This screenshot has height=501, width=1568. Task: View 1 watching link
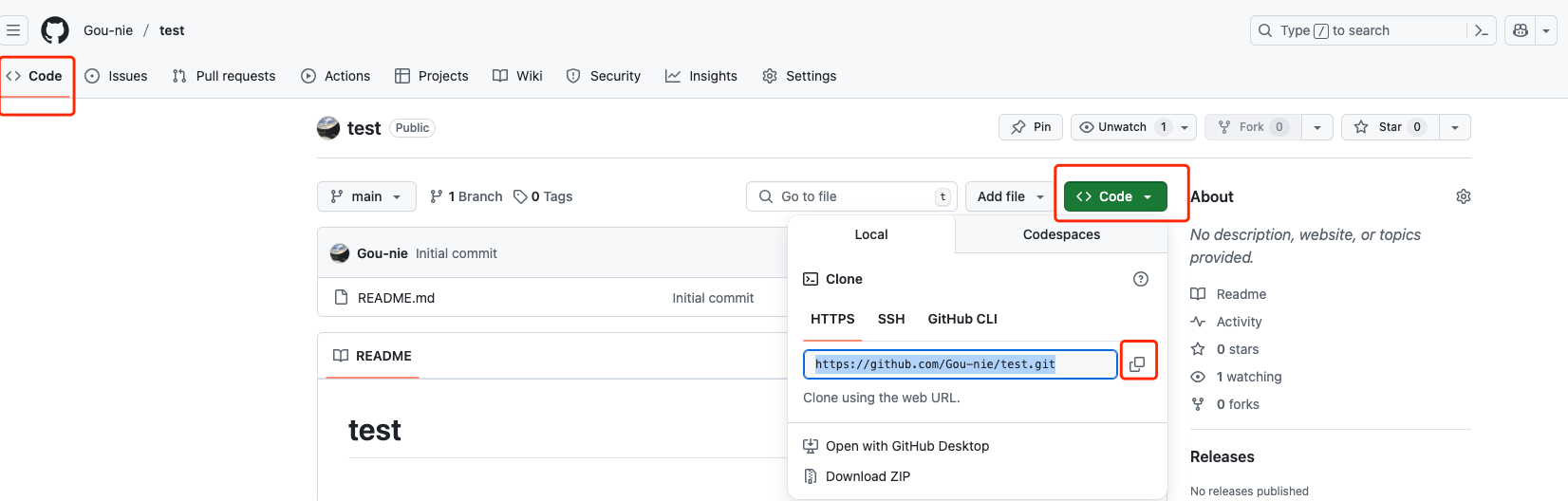pos(1236,377)
